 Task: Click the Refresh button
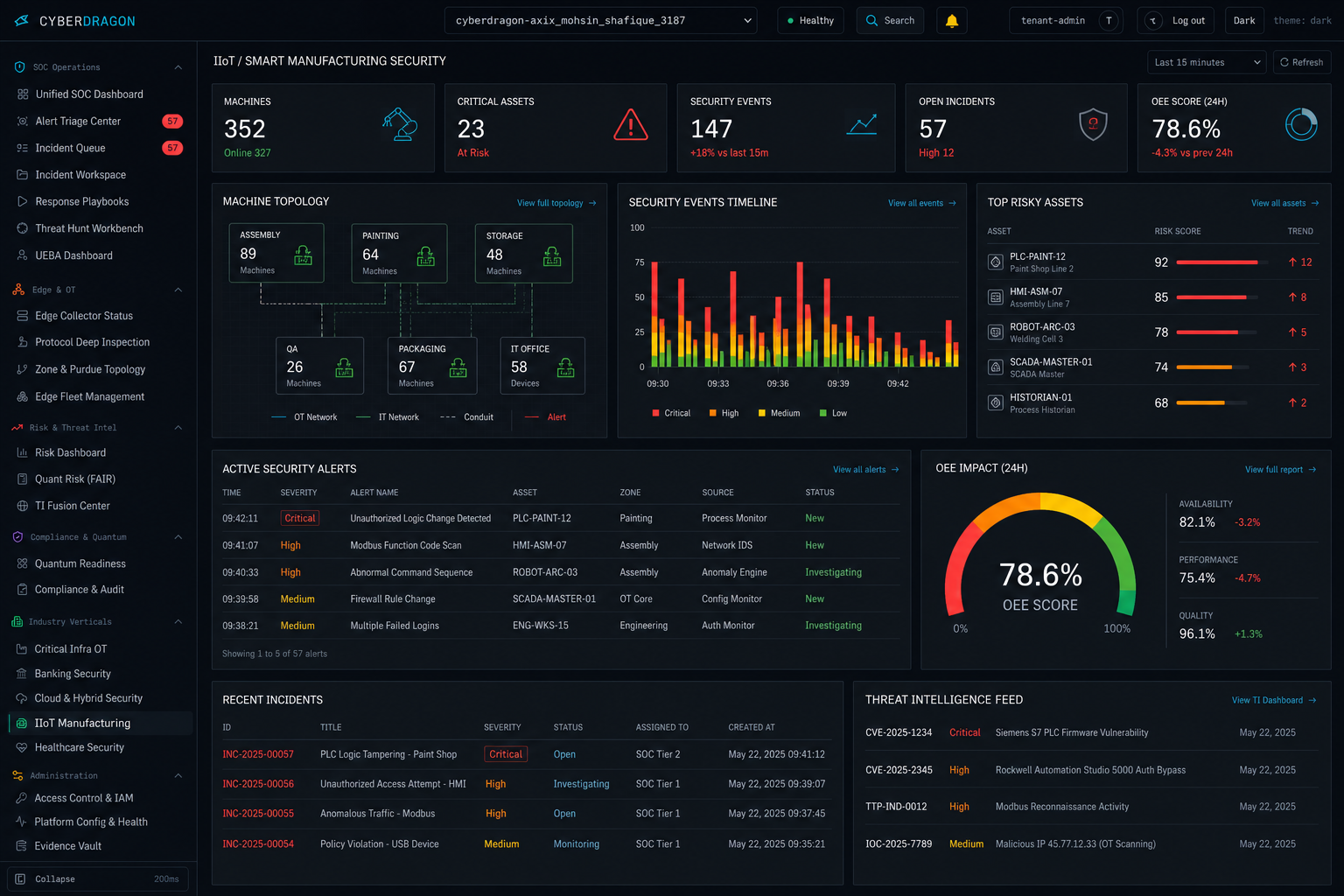tap(1301, 62)
